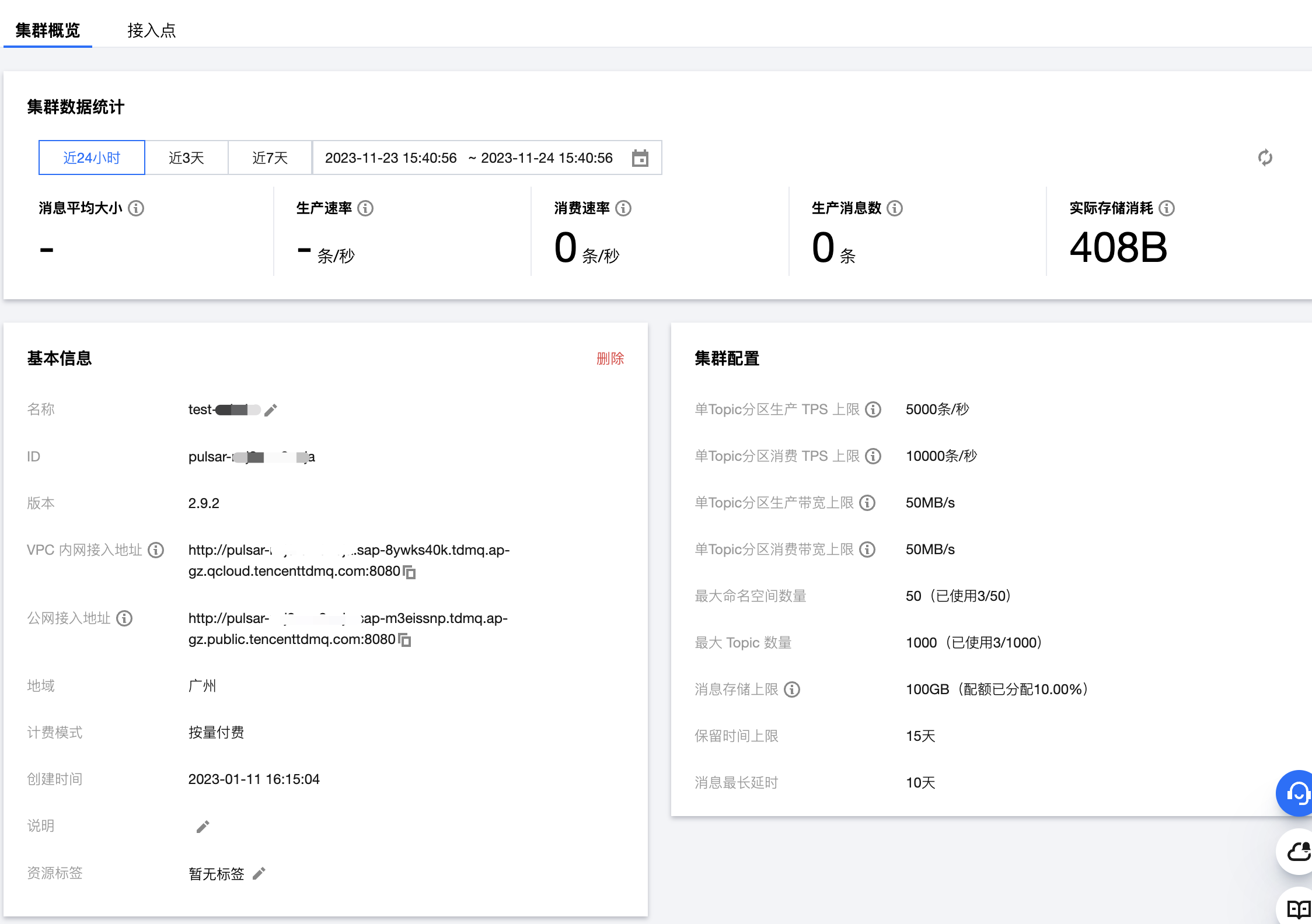Click the red 删除 link
The height and width of the screenshot is (924, 1312).
pyautogui.click(x=610, y=358)
